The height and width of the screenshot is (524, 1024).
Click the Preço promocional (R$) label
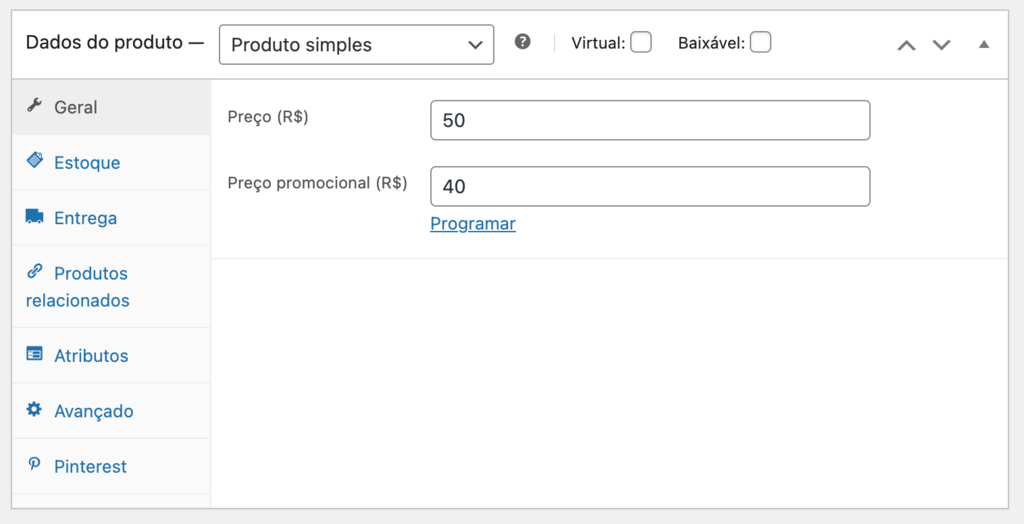pyautogui.click(x=317, y=183)
